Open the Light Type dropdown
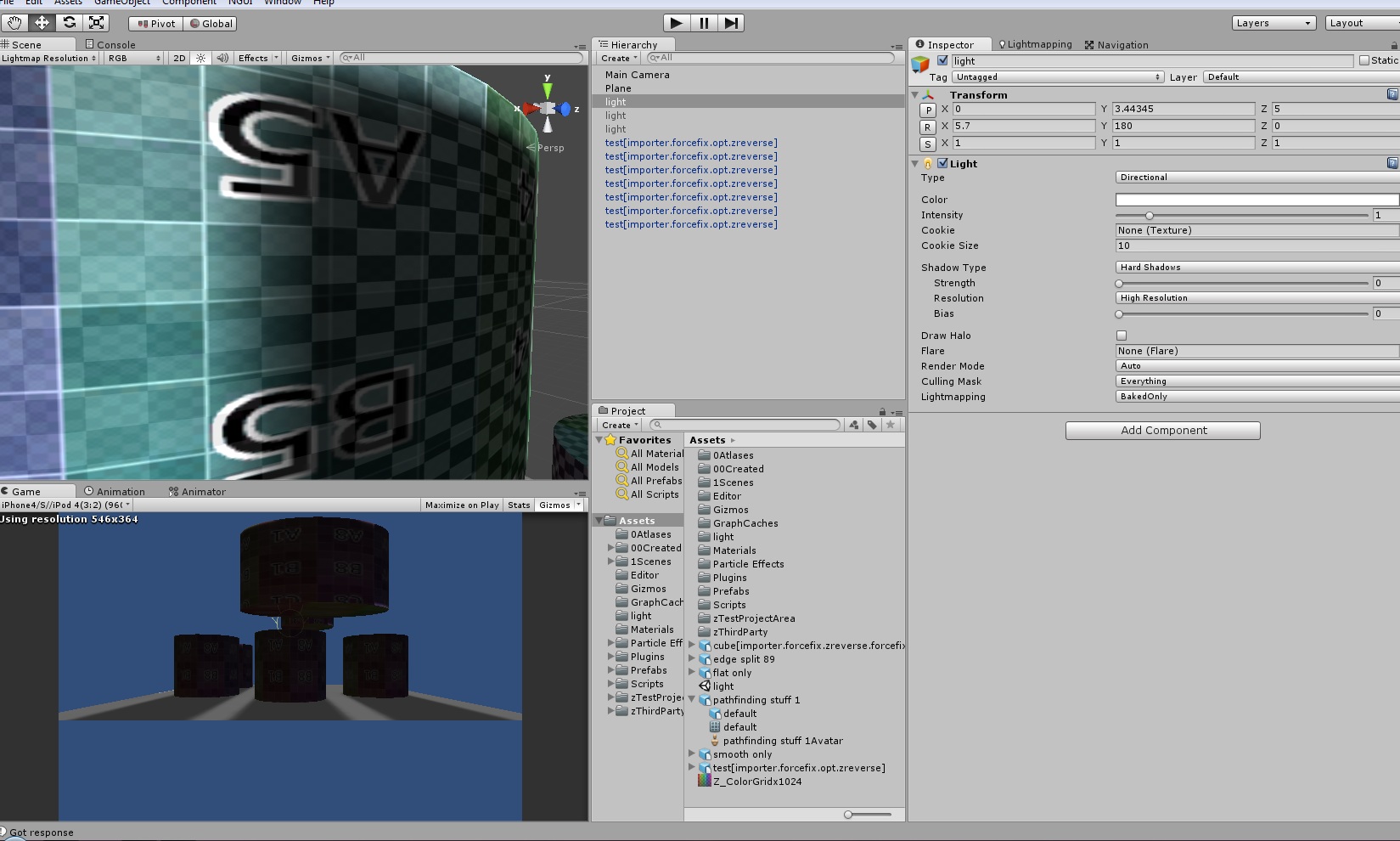Viewport: 1400px width, 841px height. (x=1257, y=178)
